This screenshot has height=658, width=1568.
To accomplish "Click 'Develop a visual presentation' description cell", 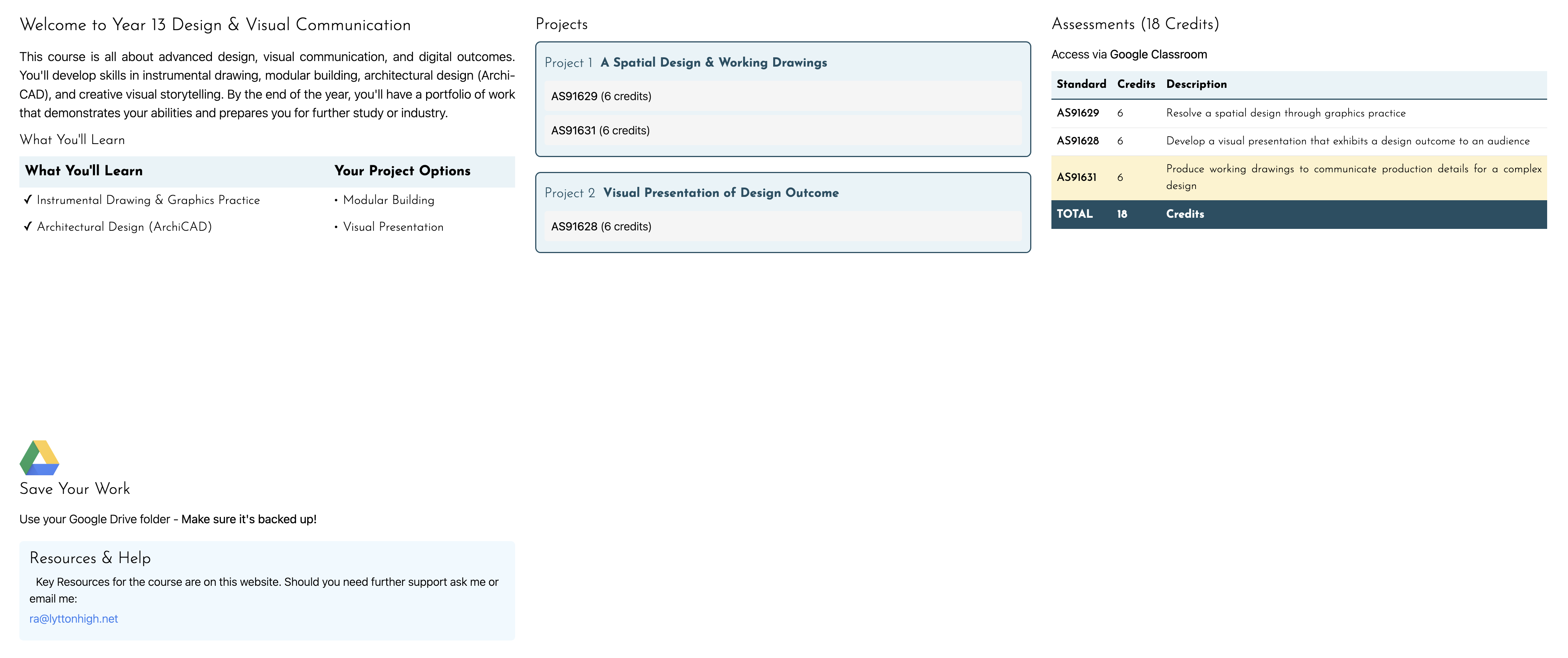I will pyautogui.click(x=1354, y=141).
